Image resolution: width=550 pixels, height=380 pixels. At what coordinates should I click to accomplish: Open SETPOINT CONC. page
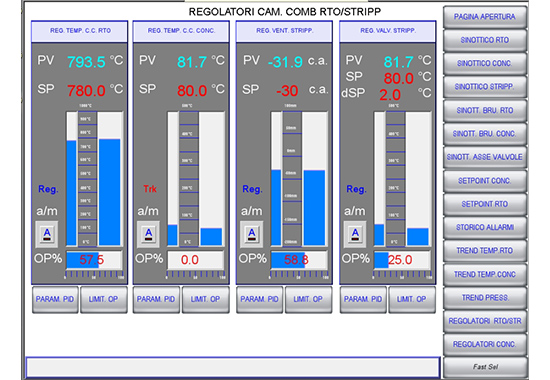pos(485,181)
